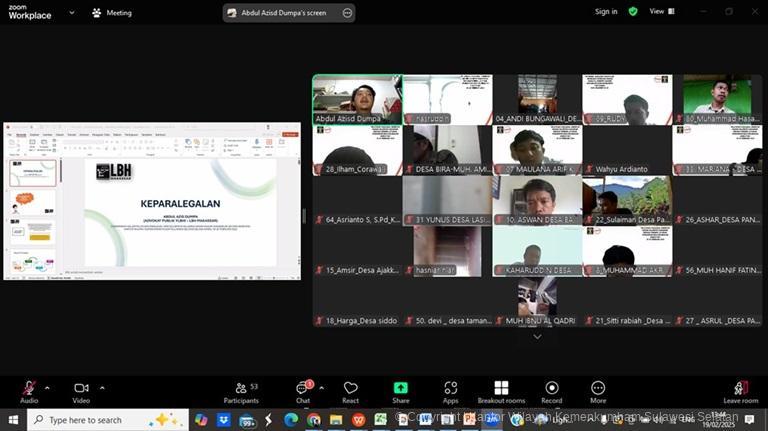Image resolution: width=768 pixels, height=431 pixels.
Task: Open Breakout rooms
Action: click(501, 390)
